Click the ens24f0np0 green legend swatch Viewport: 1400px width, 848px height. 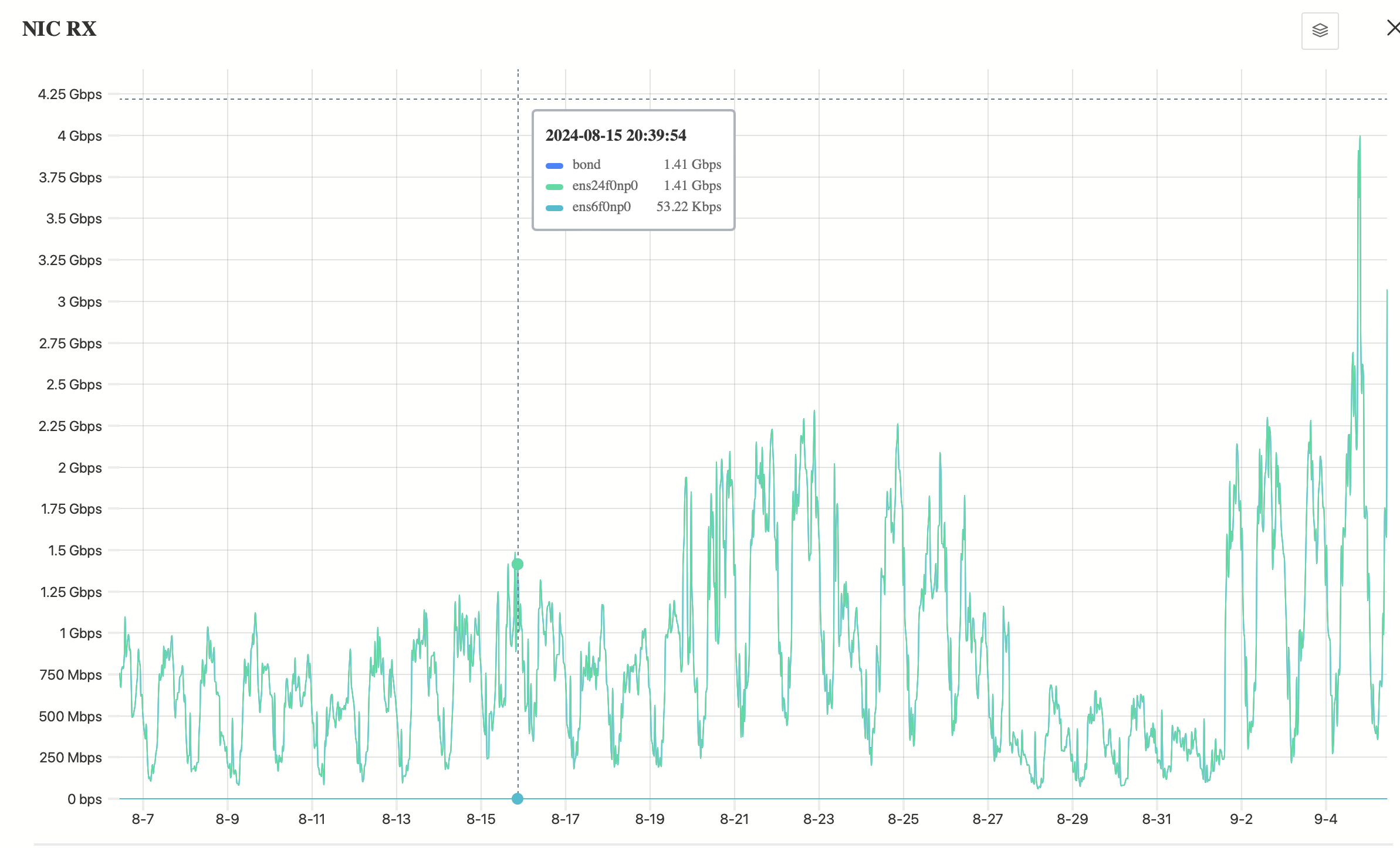point(554,186)
